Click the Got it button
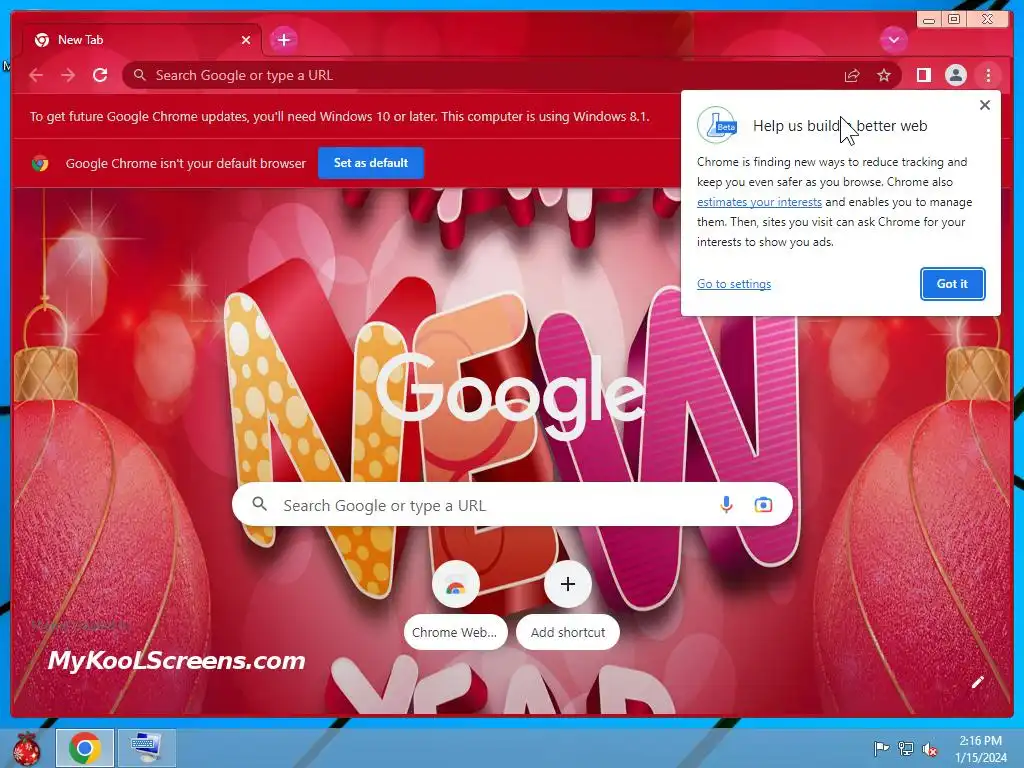 coord(952,284)
